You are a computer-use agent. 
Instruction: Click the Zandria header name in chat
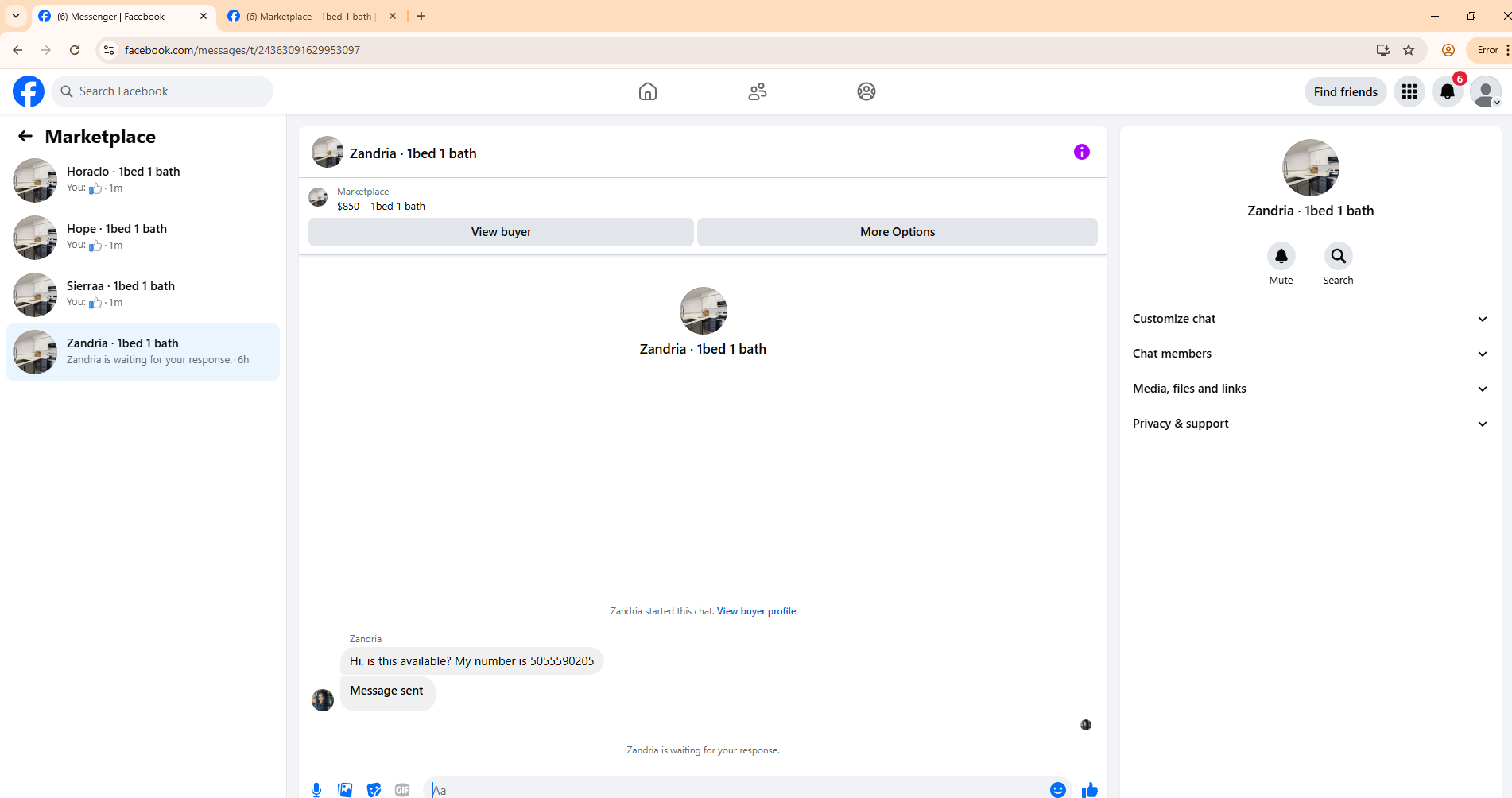click(x=413, y=153)
